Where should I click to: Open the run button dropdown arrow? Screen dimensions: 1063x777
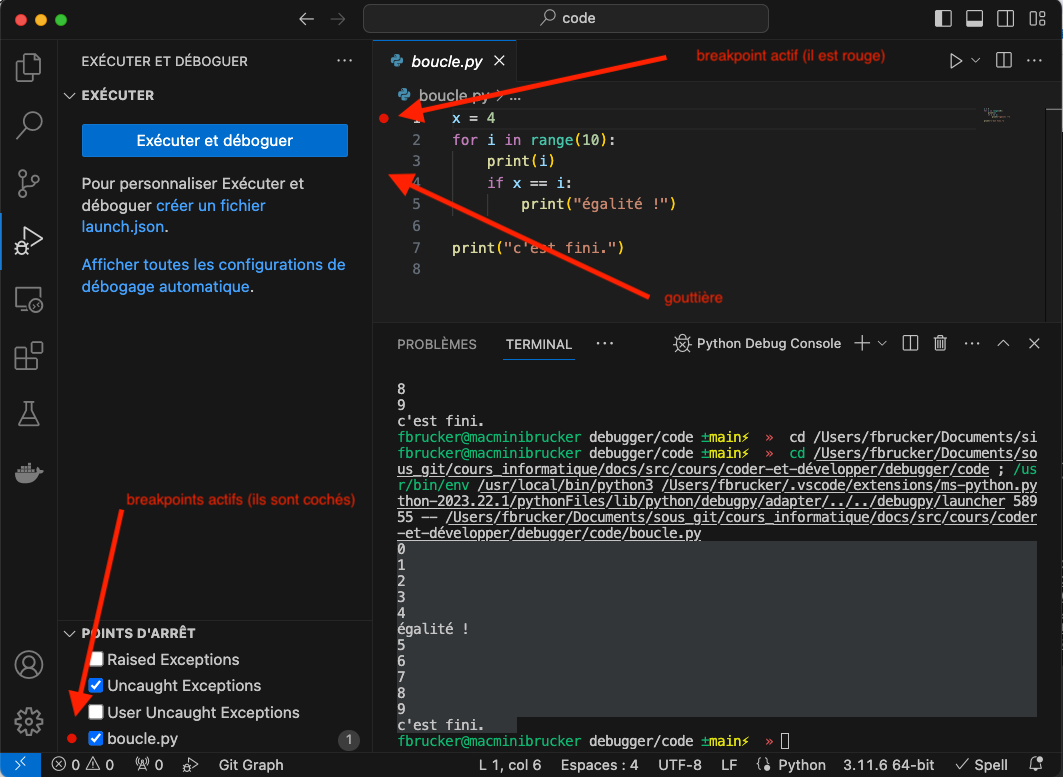(x=976, y=61)
